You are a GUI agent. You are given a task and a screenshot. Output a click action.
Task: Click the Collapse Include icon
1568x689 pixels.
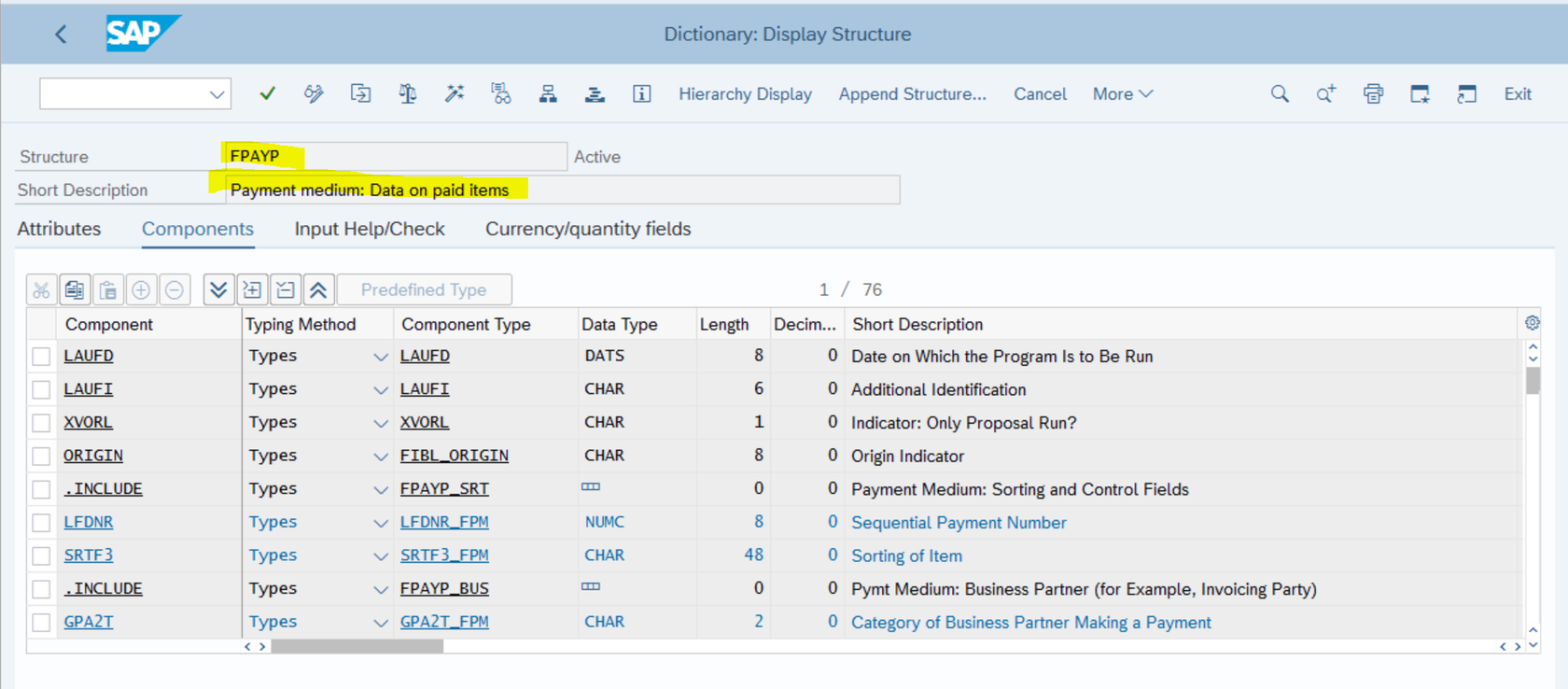point(286,290)
